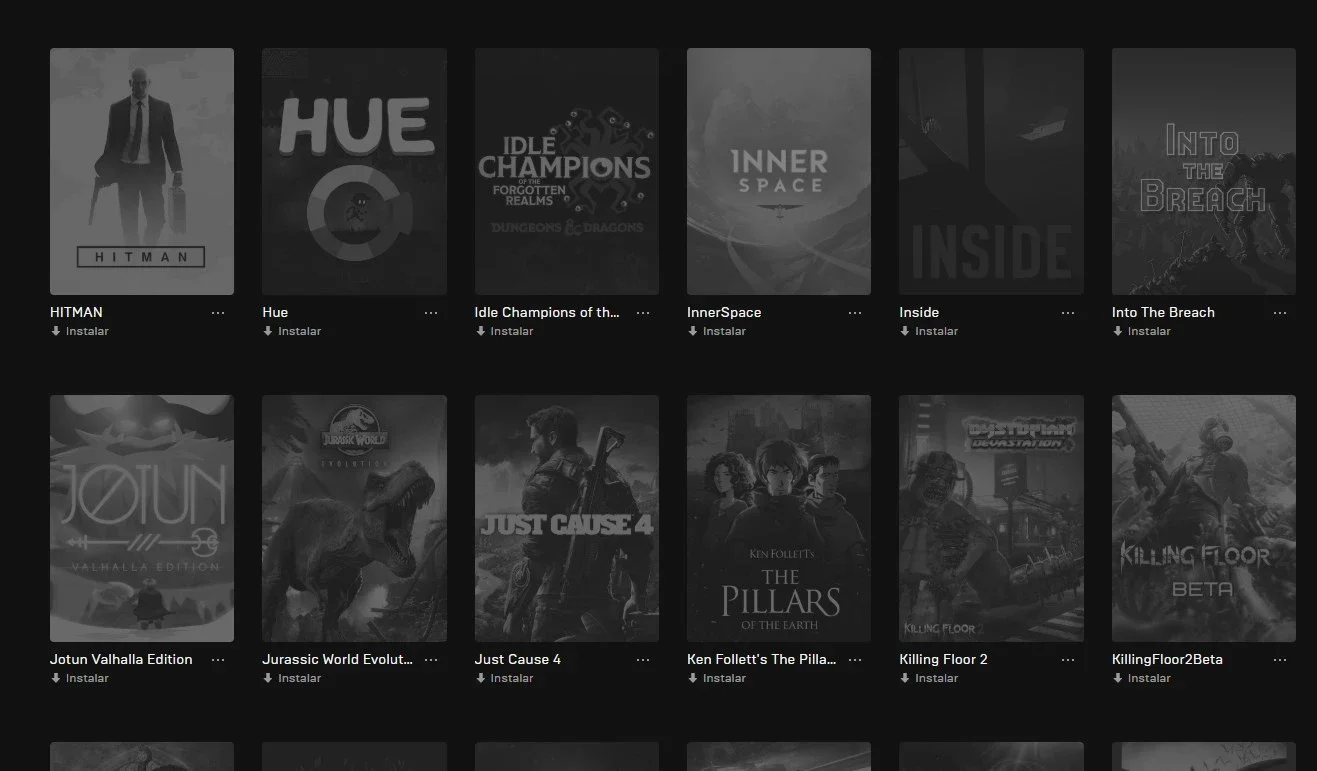Choose The Pillars of the Earth cover
The width and height of the screenshot is (1317, 771).
[x=779, y=518]
